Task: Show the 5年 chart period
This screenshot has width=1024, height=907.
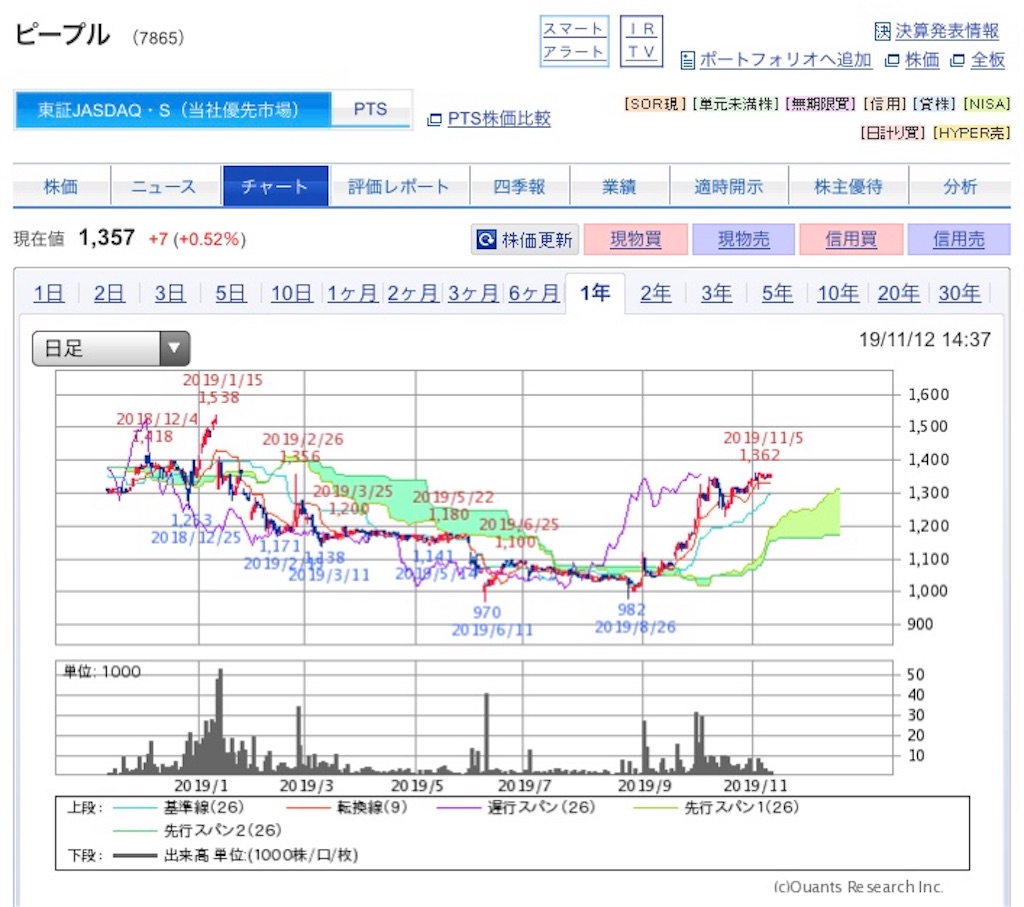Action: click(777, 293)
